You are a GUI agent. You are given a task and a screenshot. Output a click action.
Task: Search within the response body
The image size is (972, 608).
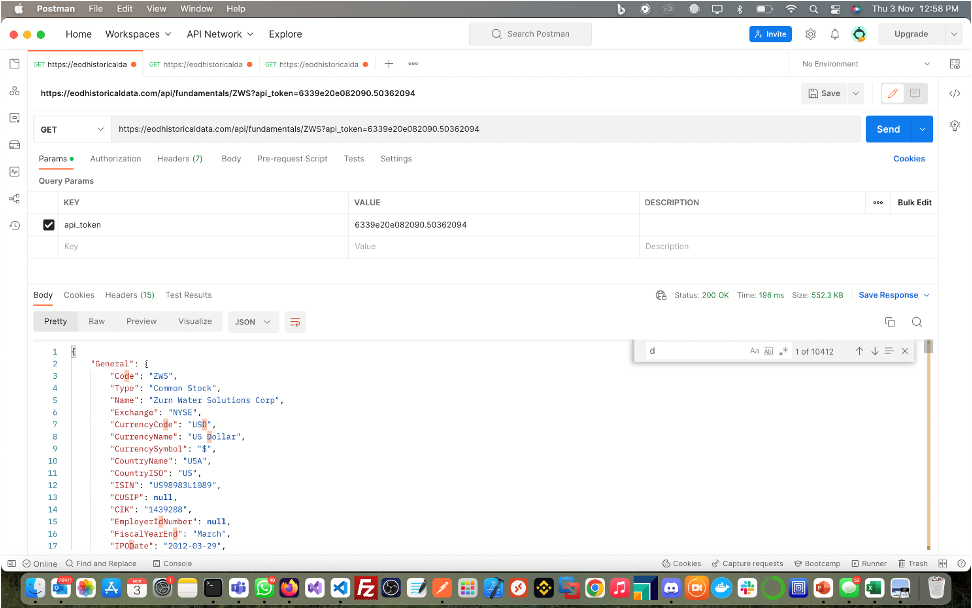pyautogui.click(x=916, y=321)
